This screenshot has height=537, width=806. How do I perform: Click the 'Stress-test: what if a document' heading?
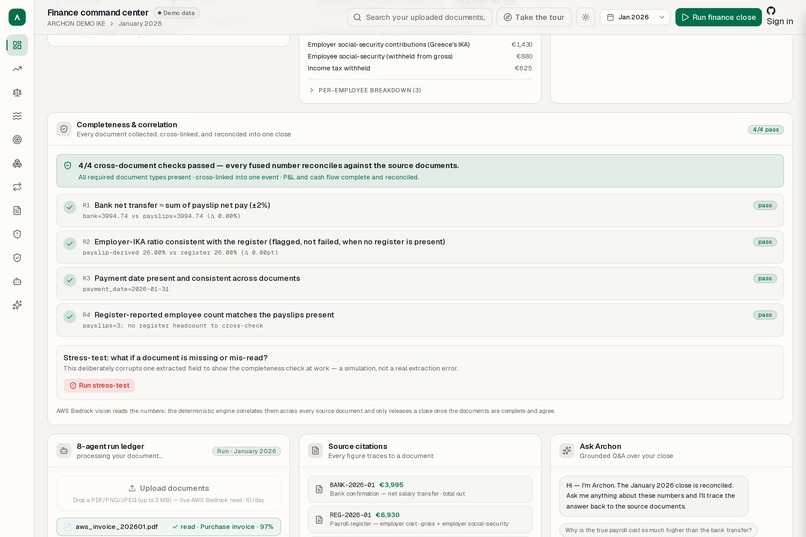165,358
